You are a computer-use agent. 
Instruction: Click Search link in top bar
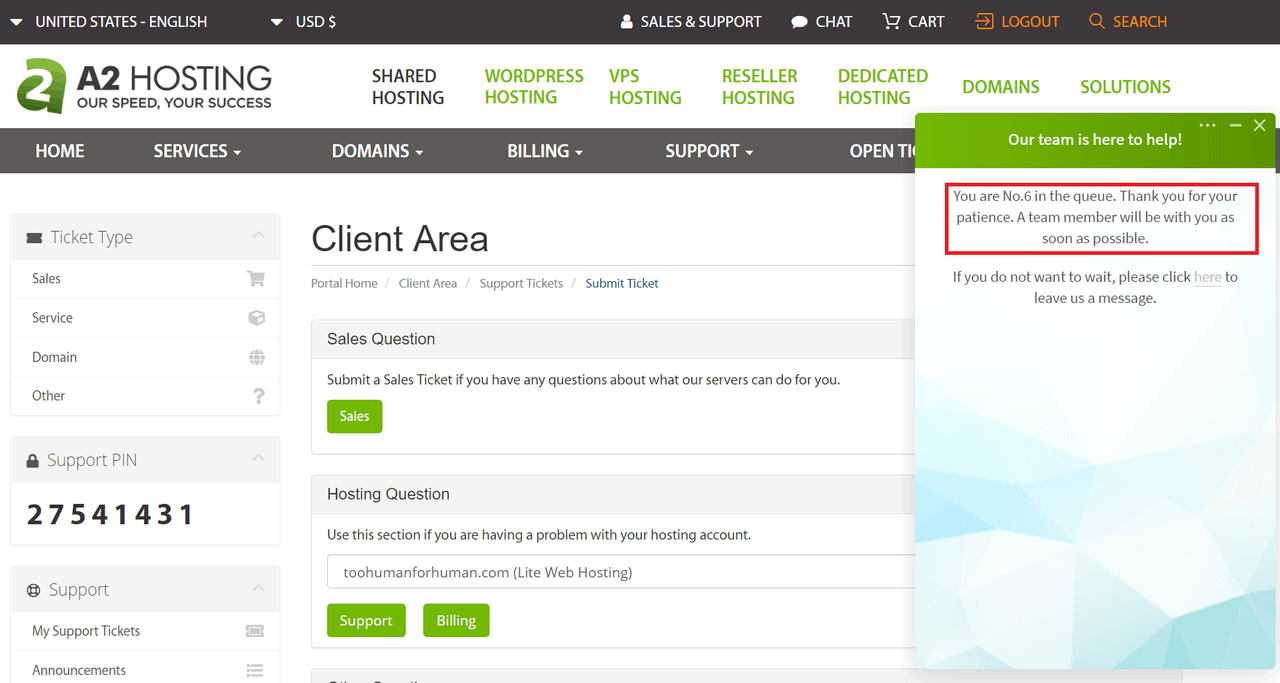(x=1140, y=21)
